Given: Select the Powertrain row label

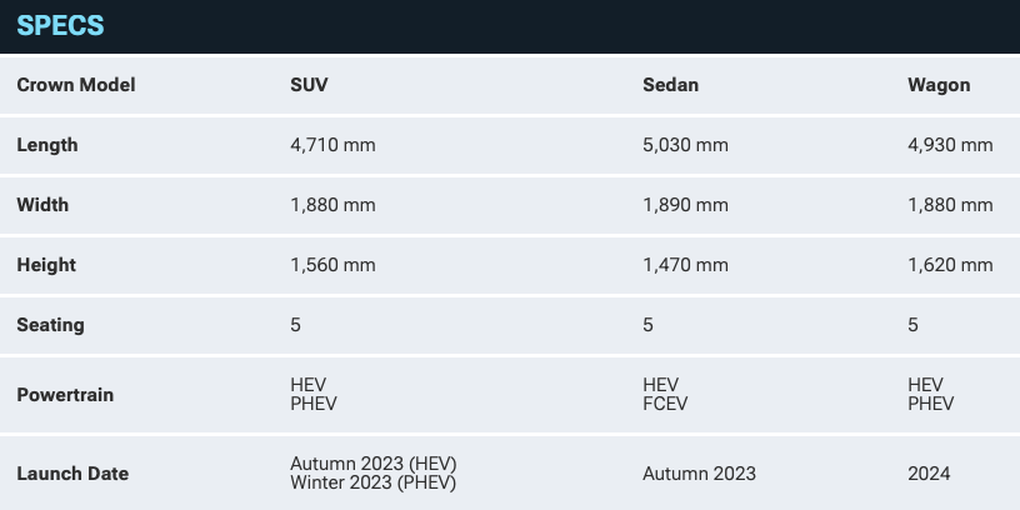Looking at the screenshot, I should click(x=65, y=395).
